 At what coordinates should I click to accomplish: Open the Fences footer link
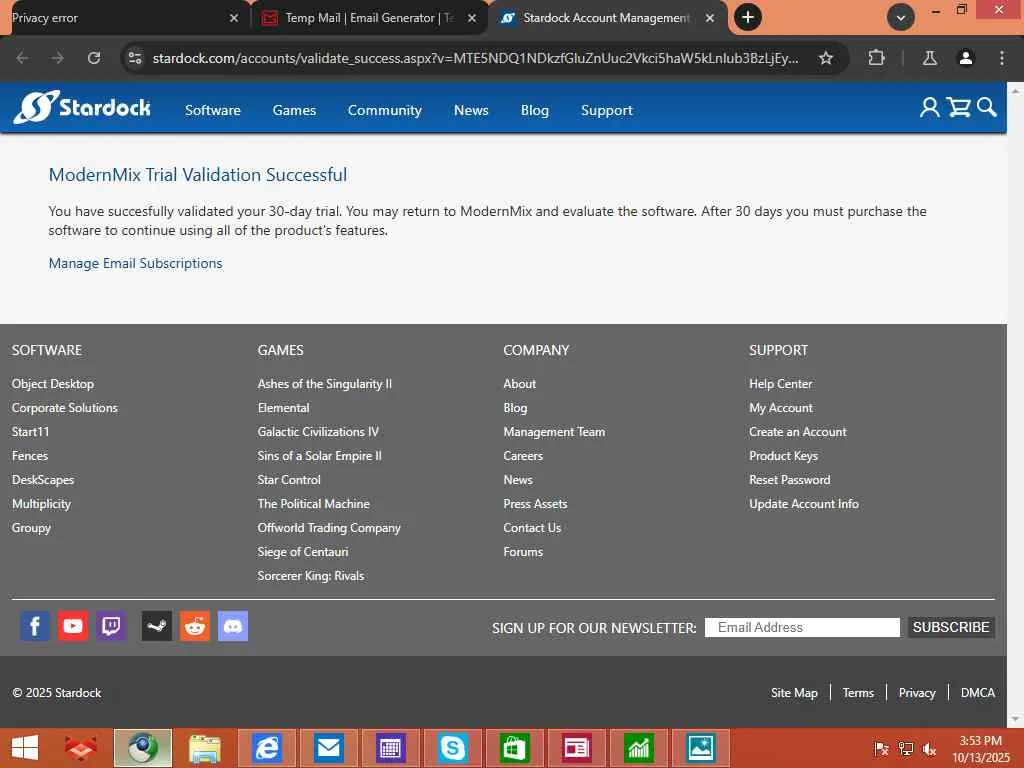coord(30,456)
